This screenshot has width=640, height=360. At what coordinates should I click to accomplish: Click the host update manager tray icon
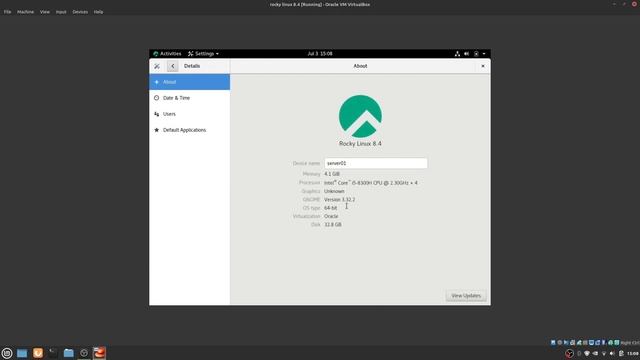[587, 353]
